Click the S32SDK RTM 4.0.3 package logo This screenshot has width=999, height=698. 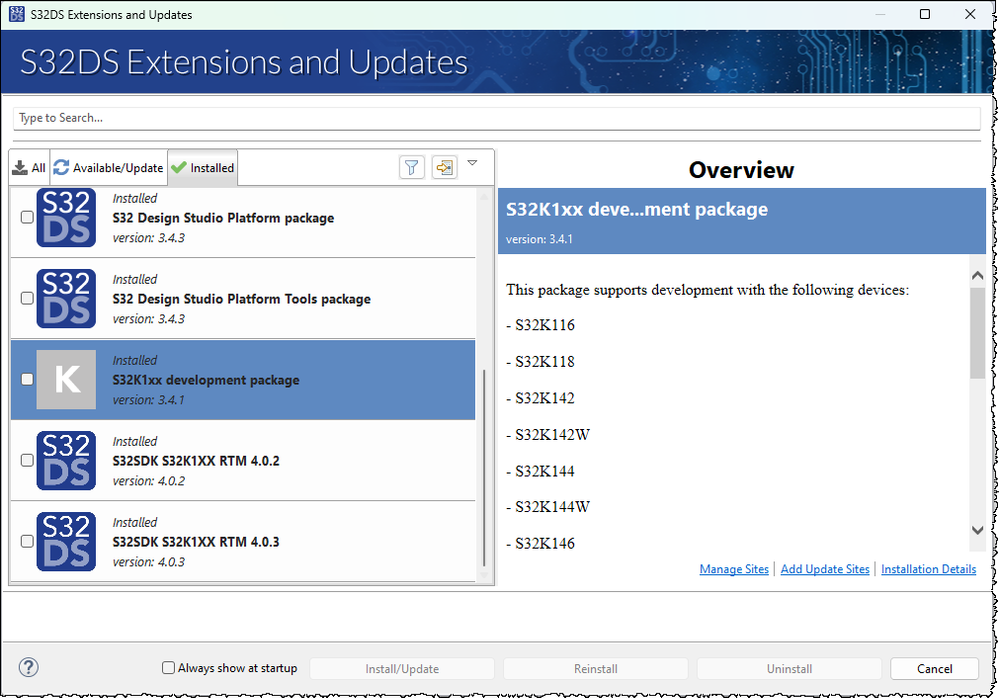pyautogui.click(x=66, y=541)
